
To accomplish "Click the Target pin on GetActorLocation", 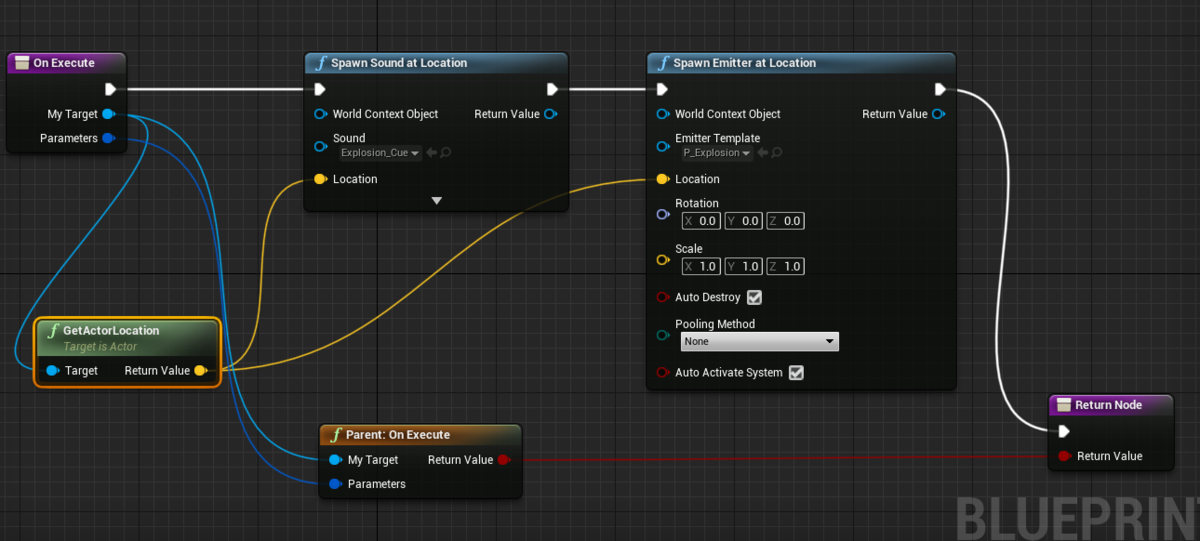I will click(52, 370).
